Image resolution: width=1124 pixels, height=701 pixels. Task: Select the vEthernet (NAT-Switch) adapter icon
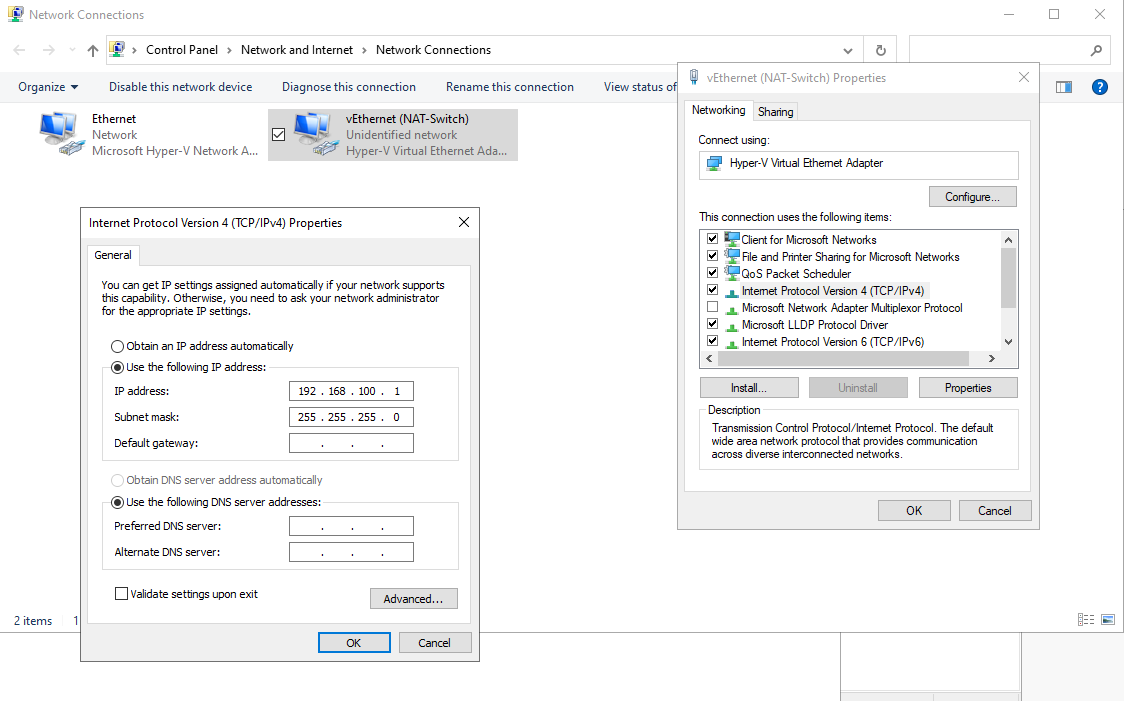pyautogui.click(x=315, y=134)
